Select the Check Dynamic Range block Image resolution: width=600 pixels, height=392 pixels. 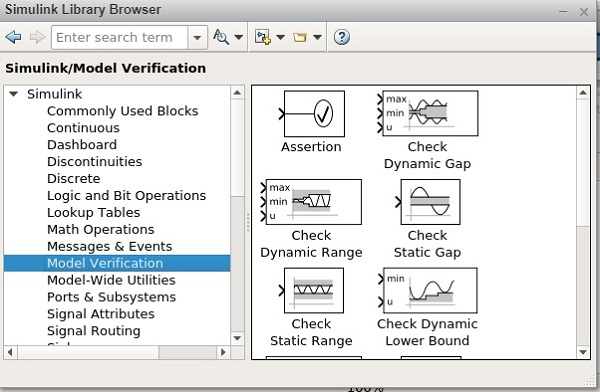[x=311, y=202]
